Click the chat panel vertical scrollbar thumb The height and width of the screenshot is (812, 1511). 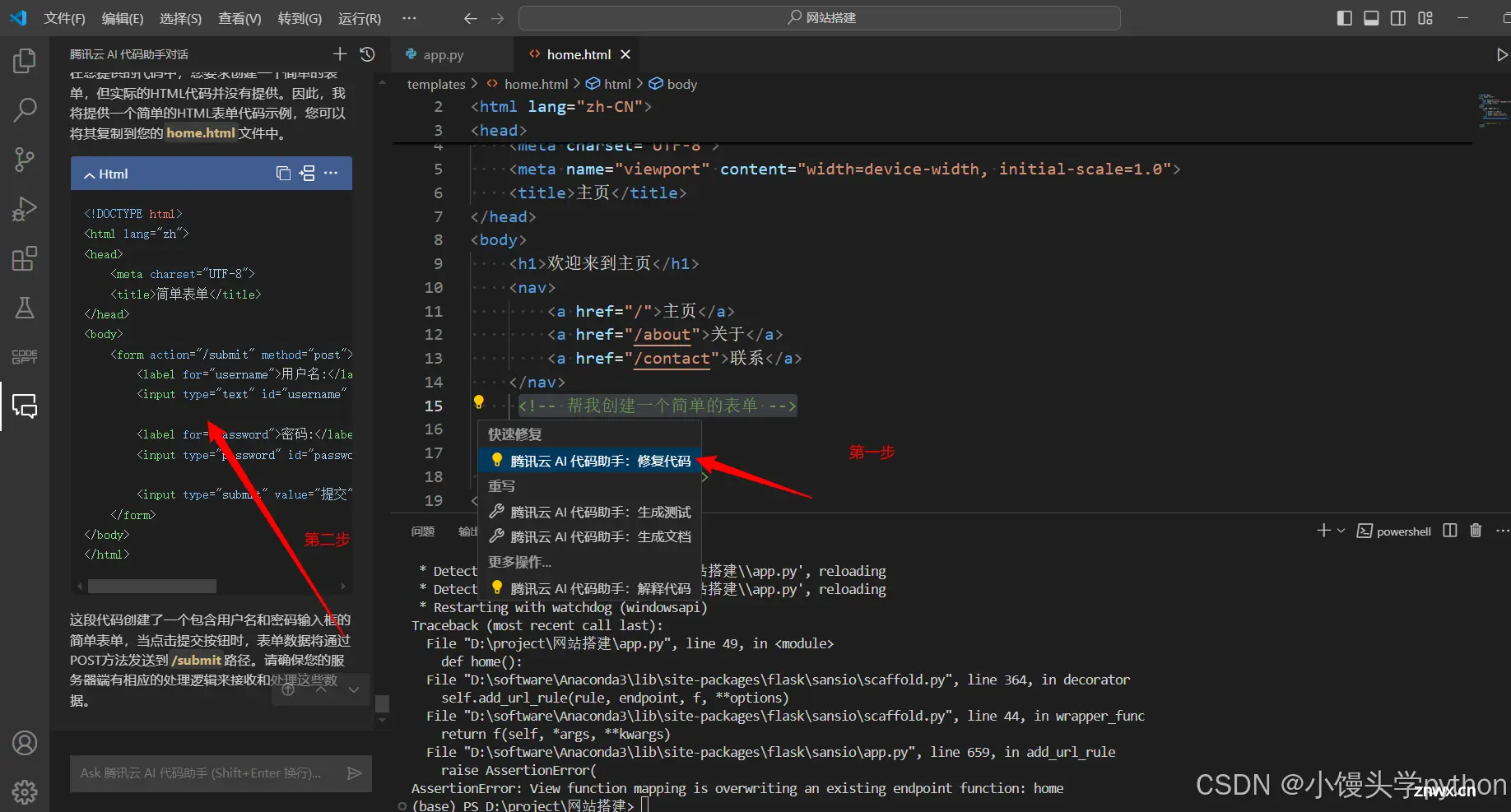pyautogui.click(x=382, y=703)
